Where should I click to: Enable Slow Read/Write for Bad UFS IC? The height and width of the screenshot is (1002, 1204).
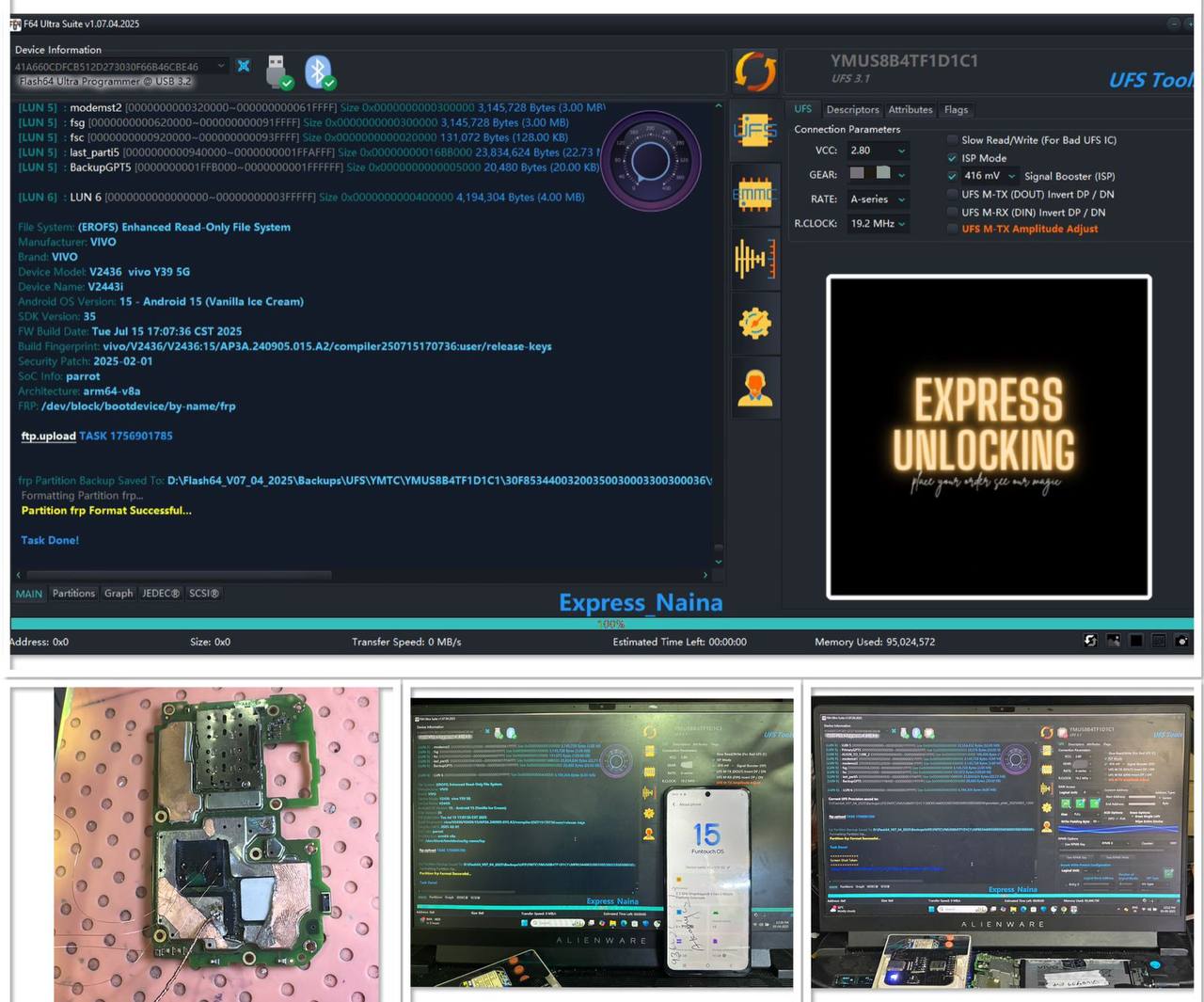(952, 140)
